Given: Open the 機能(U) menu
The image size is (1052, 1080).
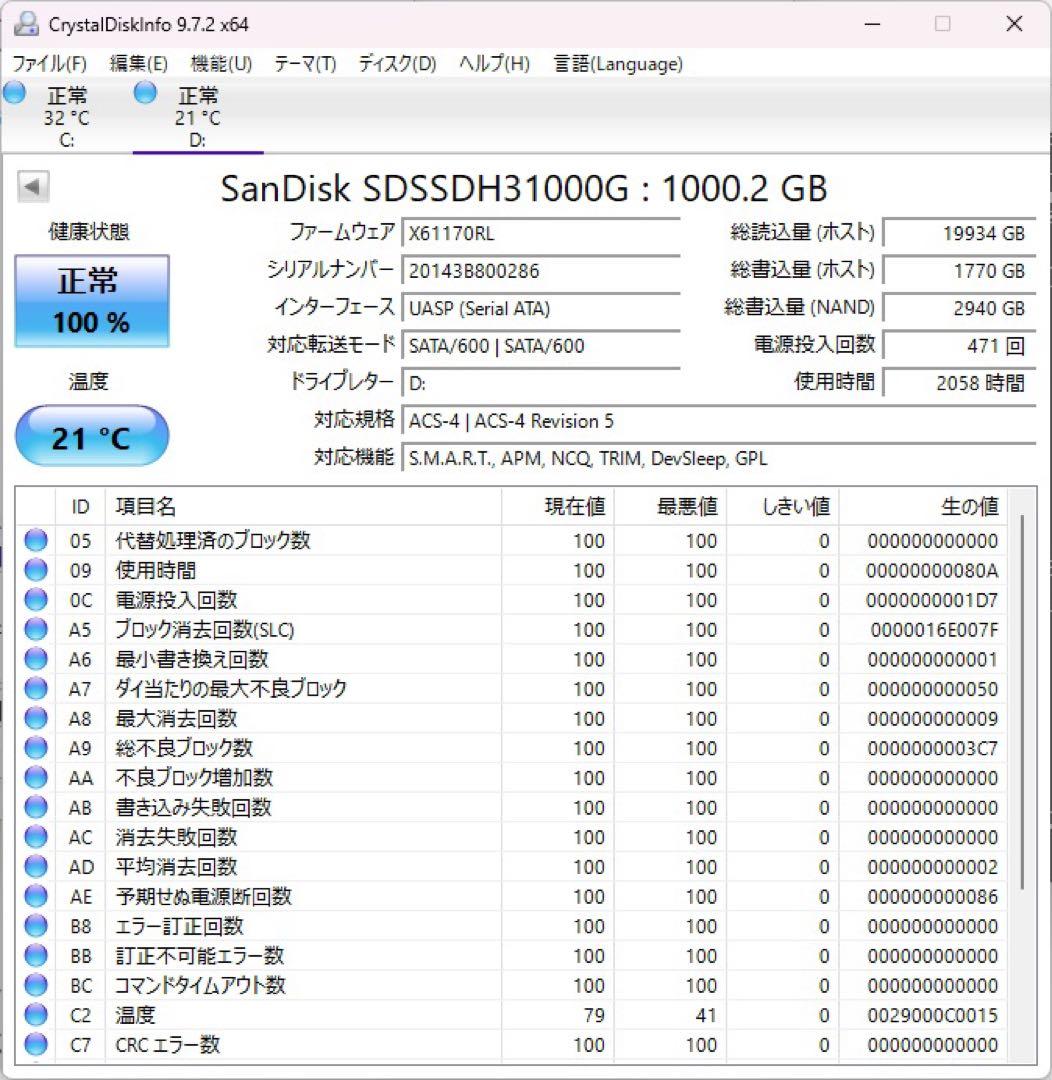Looking at the screenshot, I should 220,63.
